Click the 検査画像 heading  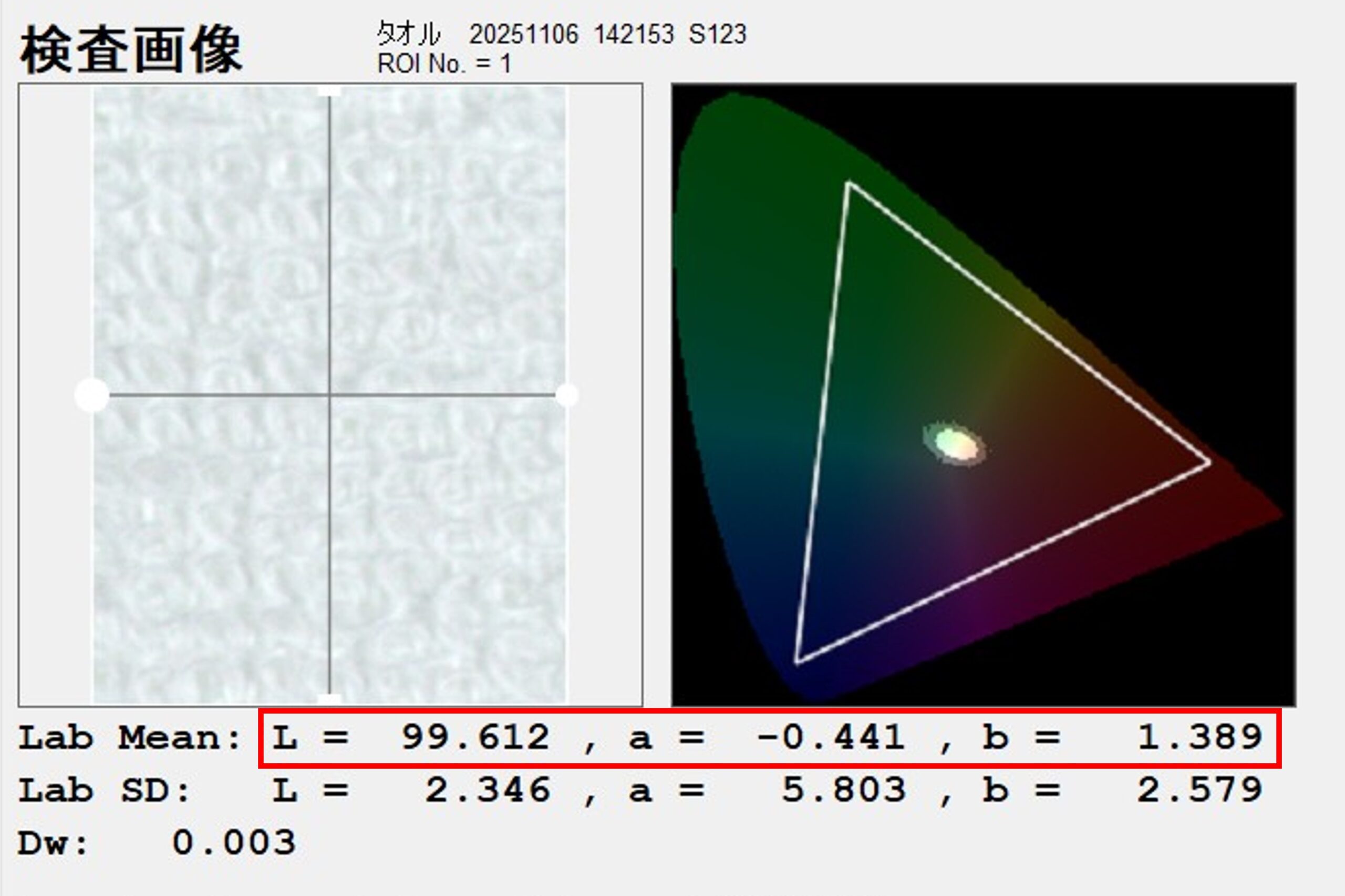pyautogui.click(x=131, y=50)
